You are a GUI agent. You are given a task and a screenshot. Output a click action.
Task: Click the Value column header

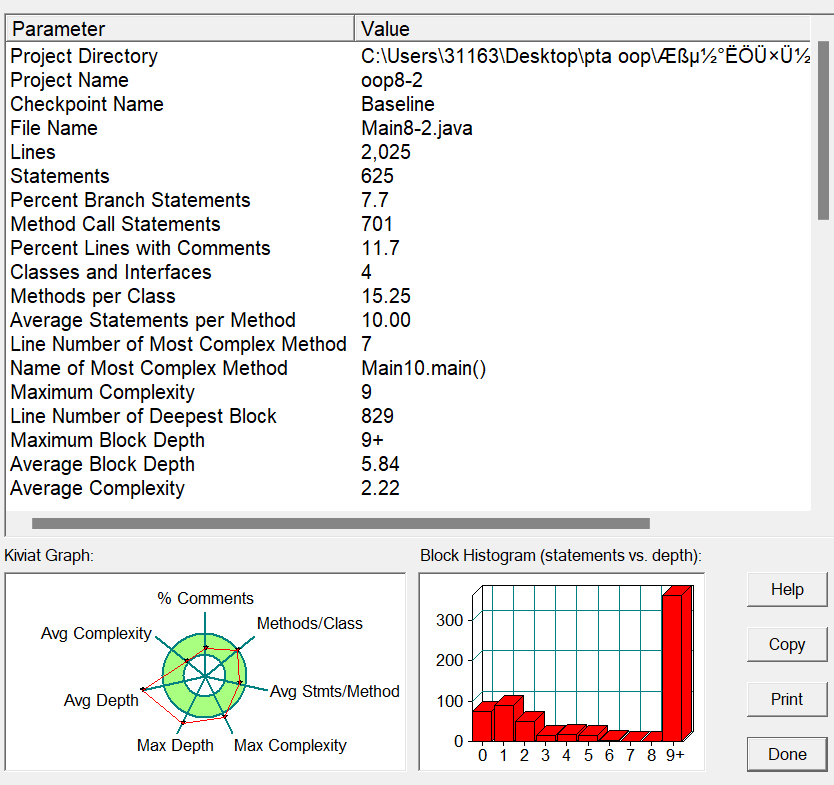click(x=580, y=29)
